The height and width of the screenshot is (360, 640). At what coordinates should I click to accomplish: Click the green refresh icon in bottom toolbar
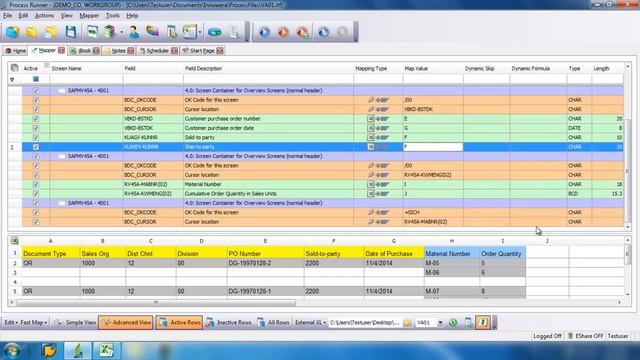point(453,322)
